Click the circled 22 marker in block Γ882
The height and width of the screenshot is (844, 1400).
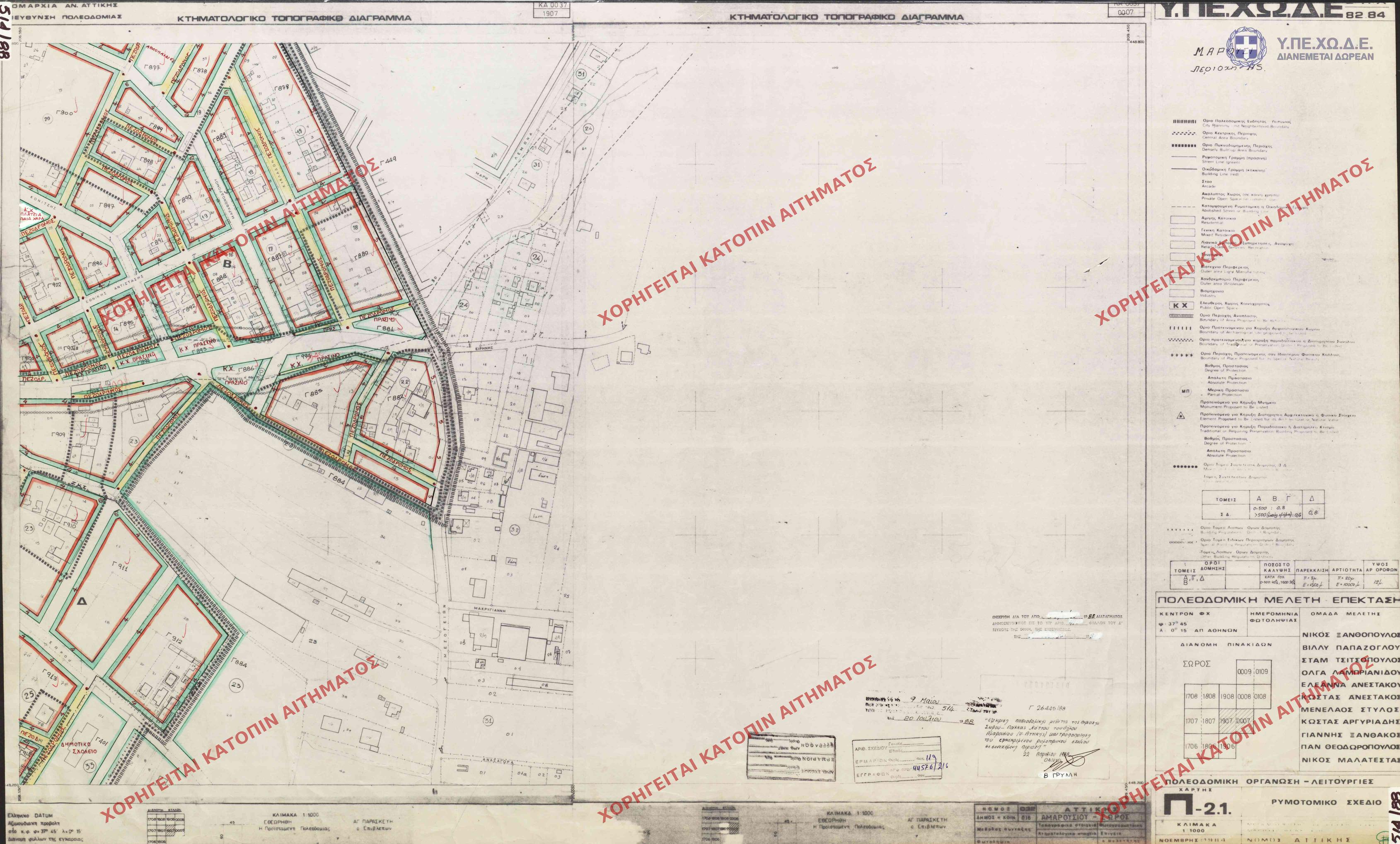pos(405,382)
